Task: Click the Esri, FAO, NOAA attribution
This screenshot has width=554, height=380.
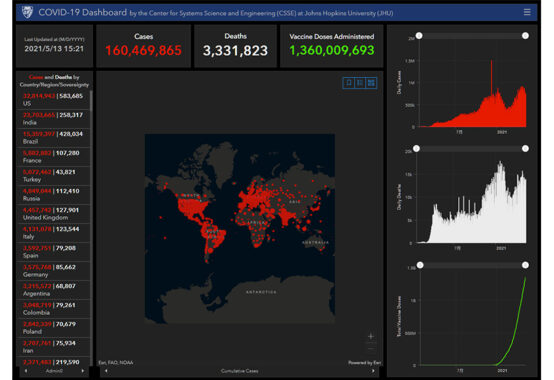Action: pyautogui.click(x=116, y=363)
